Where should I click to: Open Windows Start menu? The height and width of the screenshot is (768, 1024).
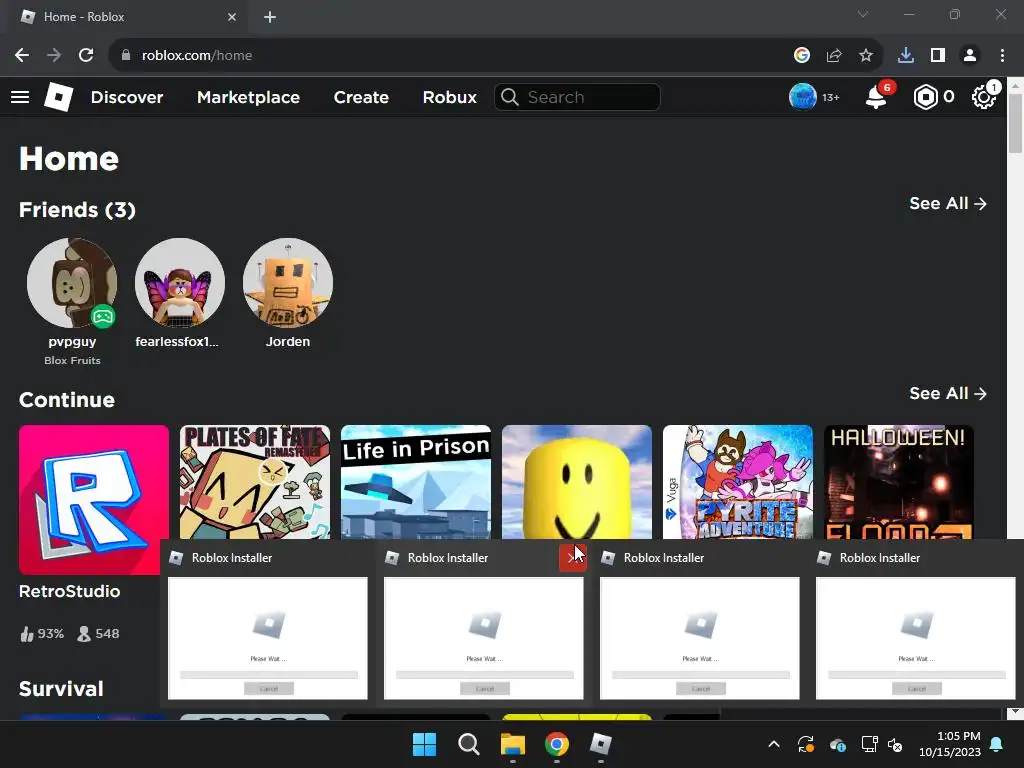click(x=424, y=744)
